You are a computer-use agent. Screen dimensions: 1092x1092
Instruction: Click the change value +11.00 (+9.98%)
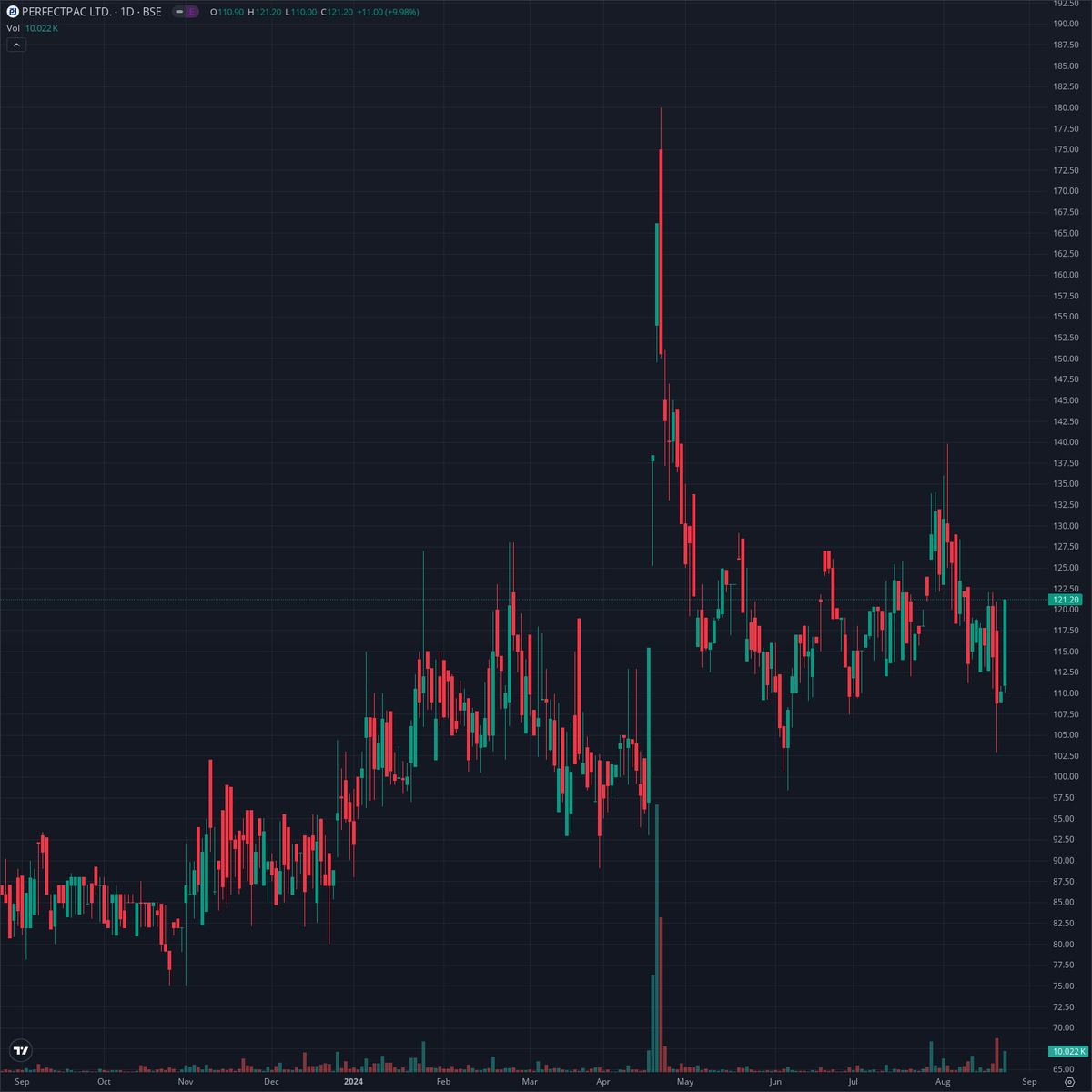389,12
